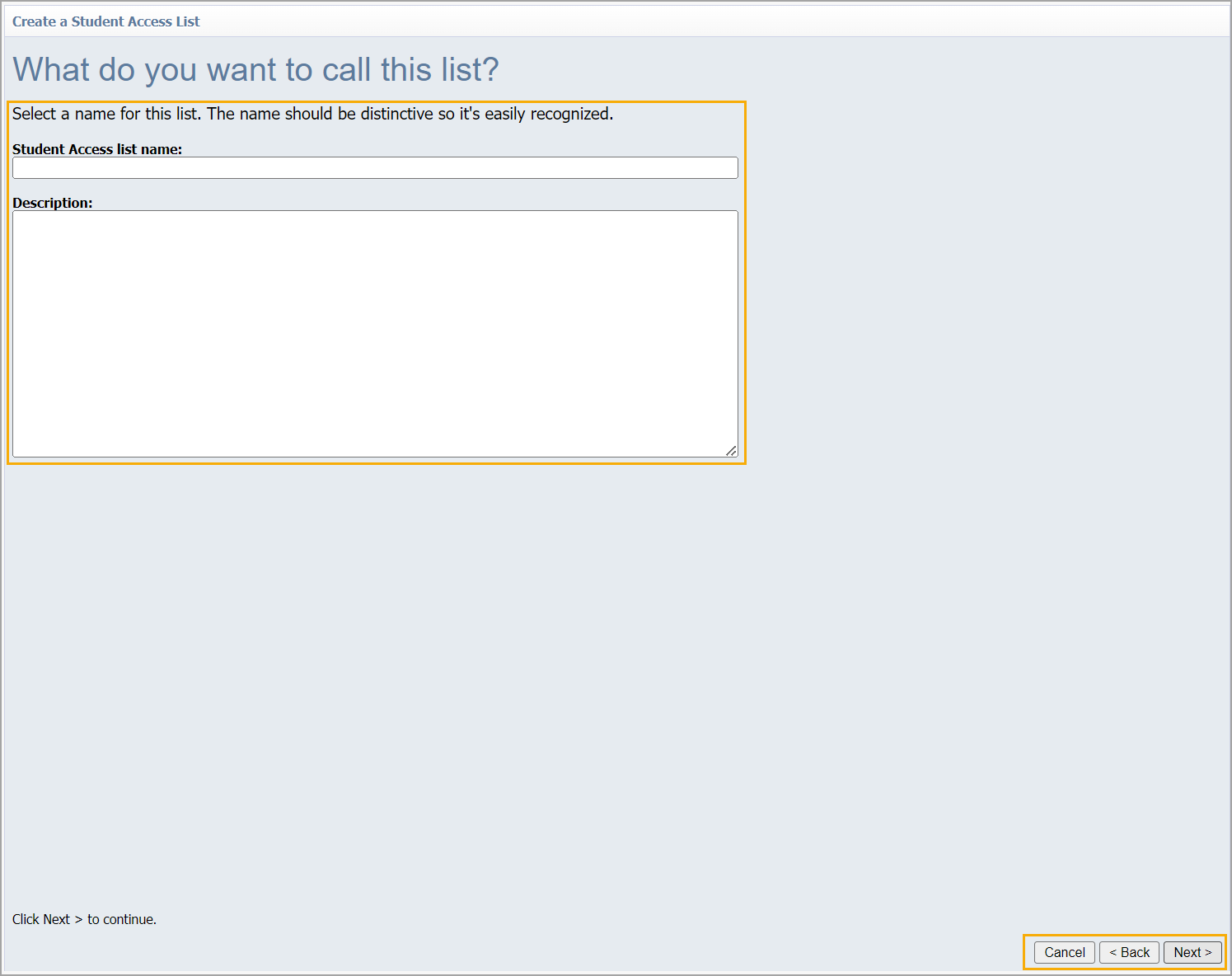Click the "Click Next > to continue." hint
This screenshot has width=1232, height=976.
click(84, 919)
